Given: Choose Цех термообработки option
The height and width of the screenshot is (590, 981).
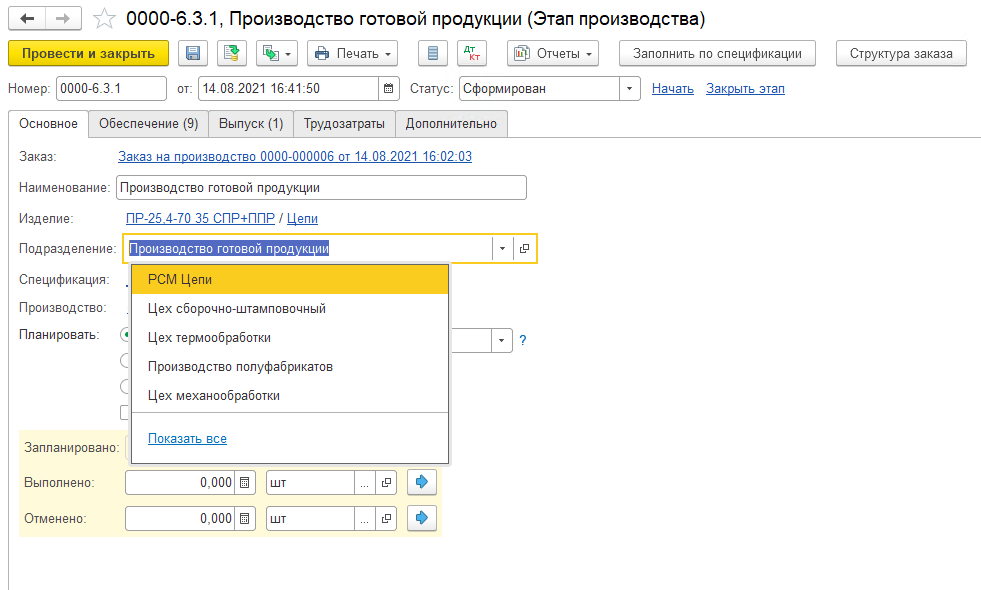Looking at the screenshot, I should click(290, 338).
